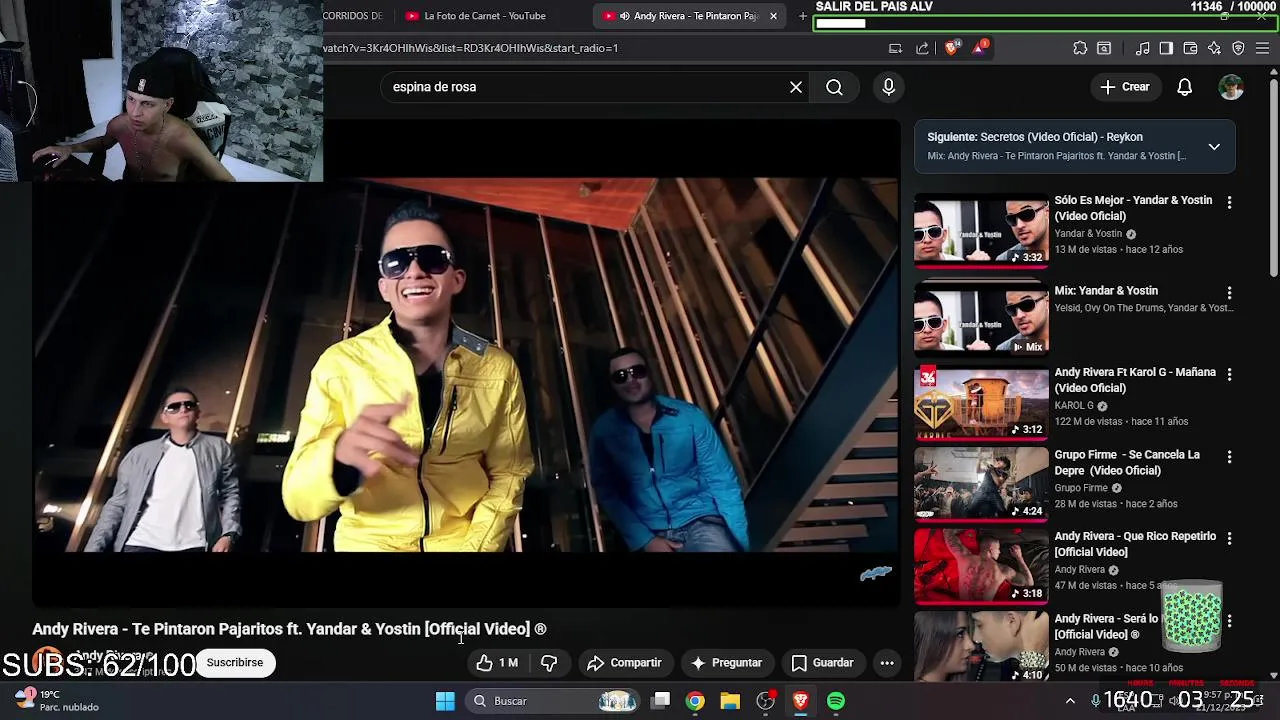Open a new browser tab
Viewport: 1280px width, 720px height.
802,16
